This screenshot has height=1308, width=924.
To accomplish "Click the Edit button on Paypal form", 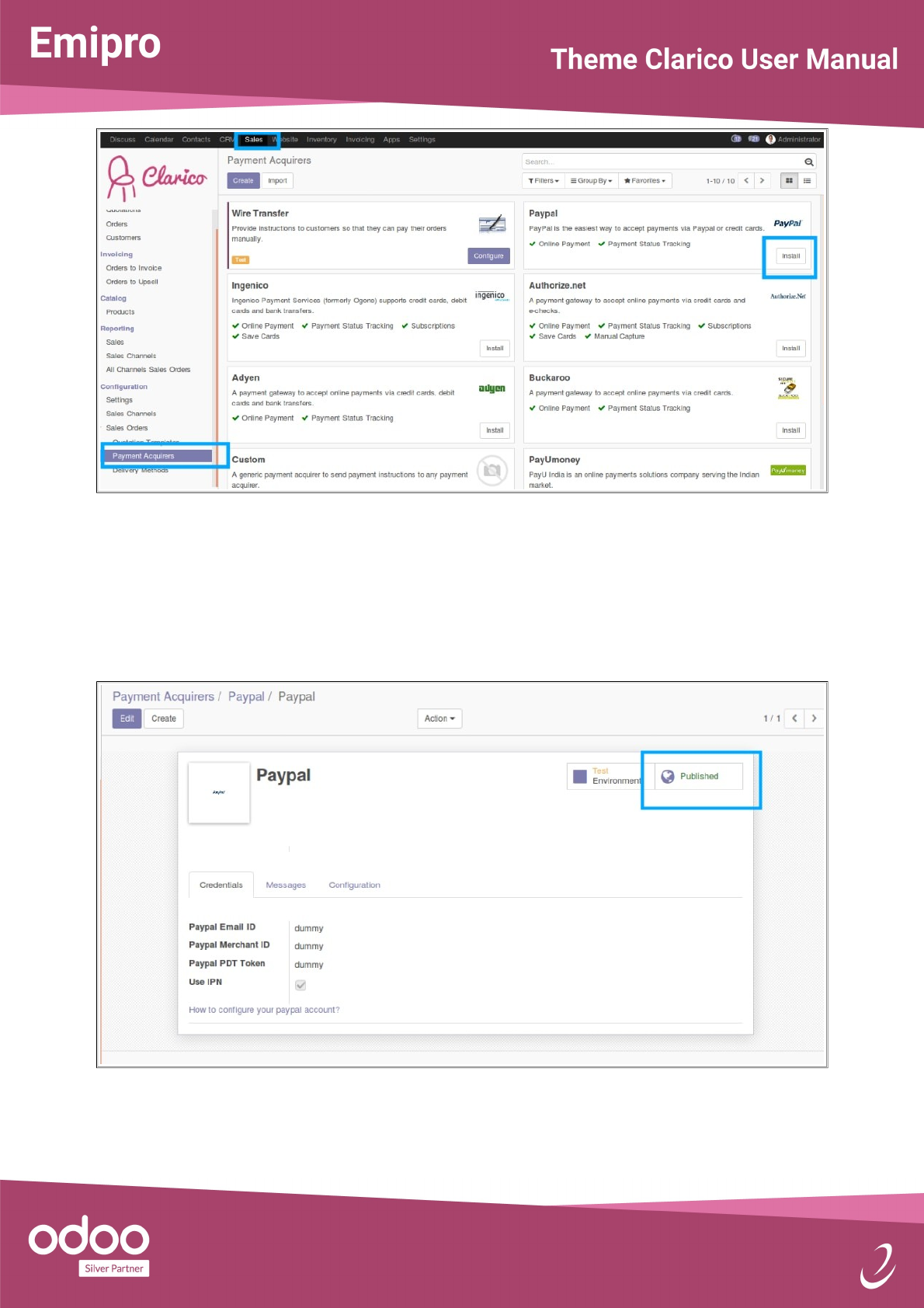I will tap(127, 718).
